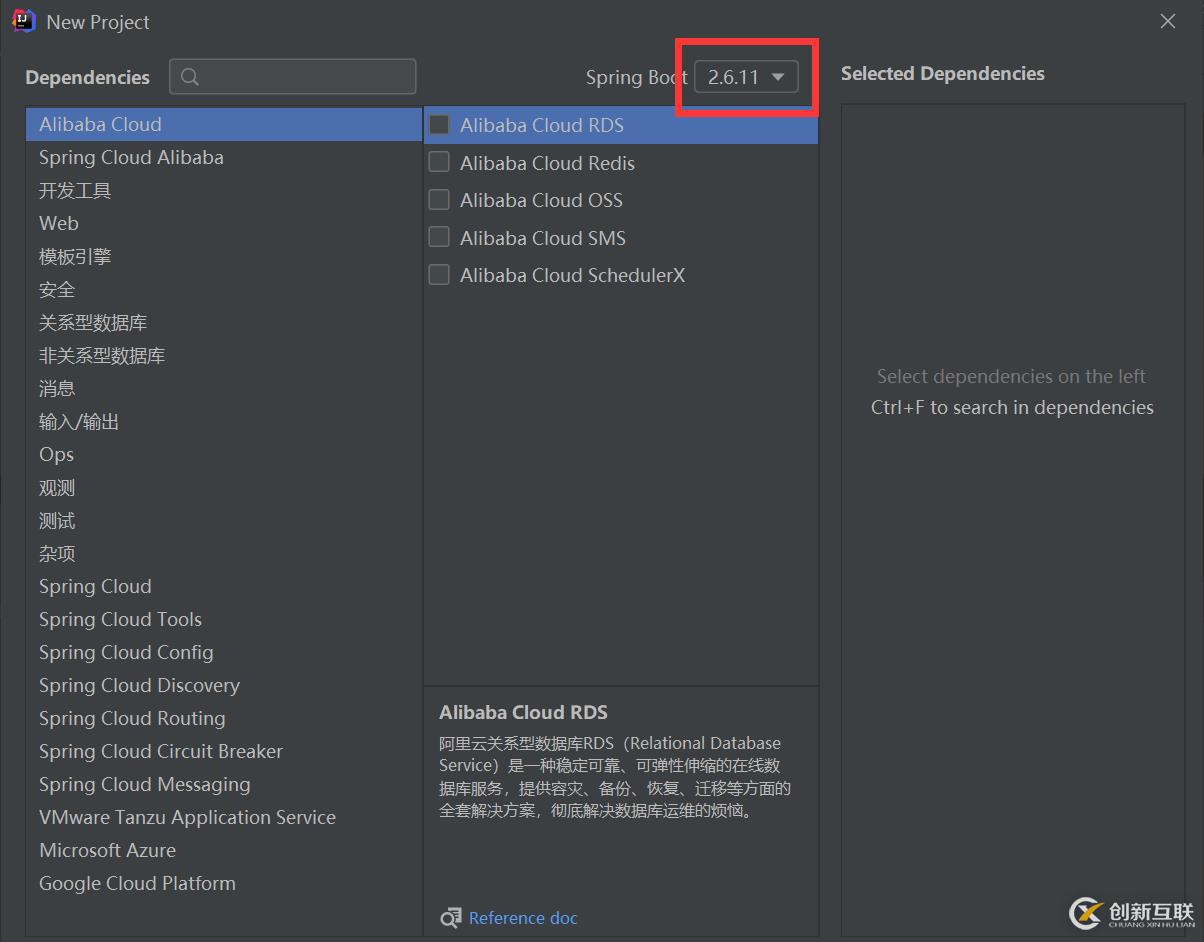1204x942 pixels.
Task: Open the Reference doc link
Action: tap(523, 918)
